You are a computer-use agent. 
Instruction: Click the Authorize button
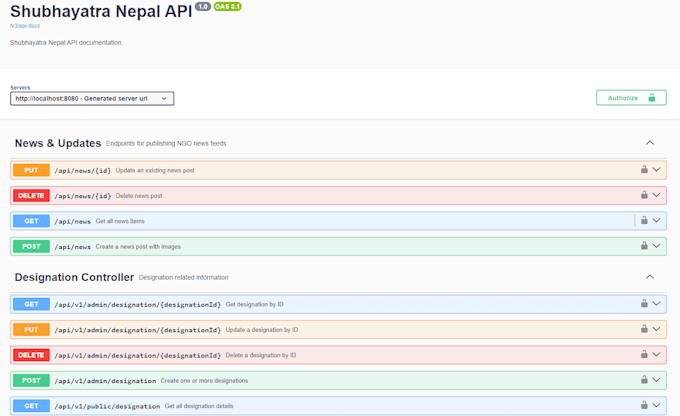click(x=631, y=98)
